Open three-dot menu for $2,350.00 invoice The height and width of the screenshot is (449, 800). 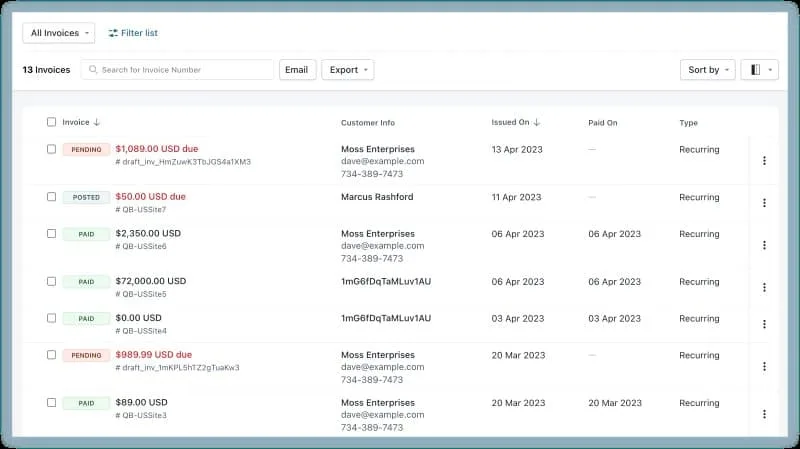coord(764,245)
